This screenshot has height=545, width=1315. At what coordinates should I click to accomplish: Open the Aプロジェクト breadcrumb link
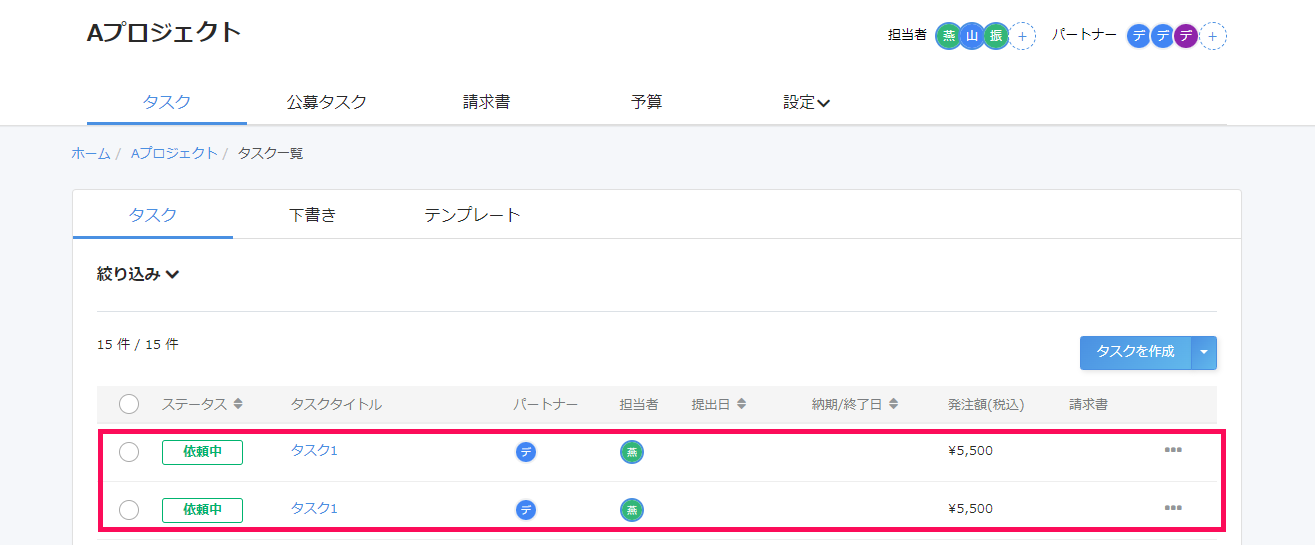(174, 153)
